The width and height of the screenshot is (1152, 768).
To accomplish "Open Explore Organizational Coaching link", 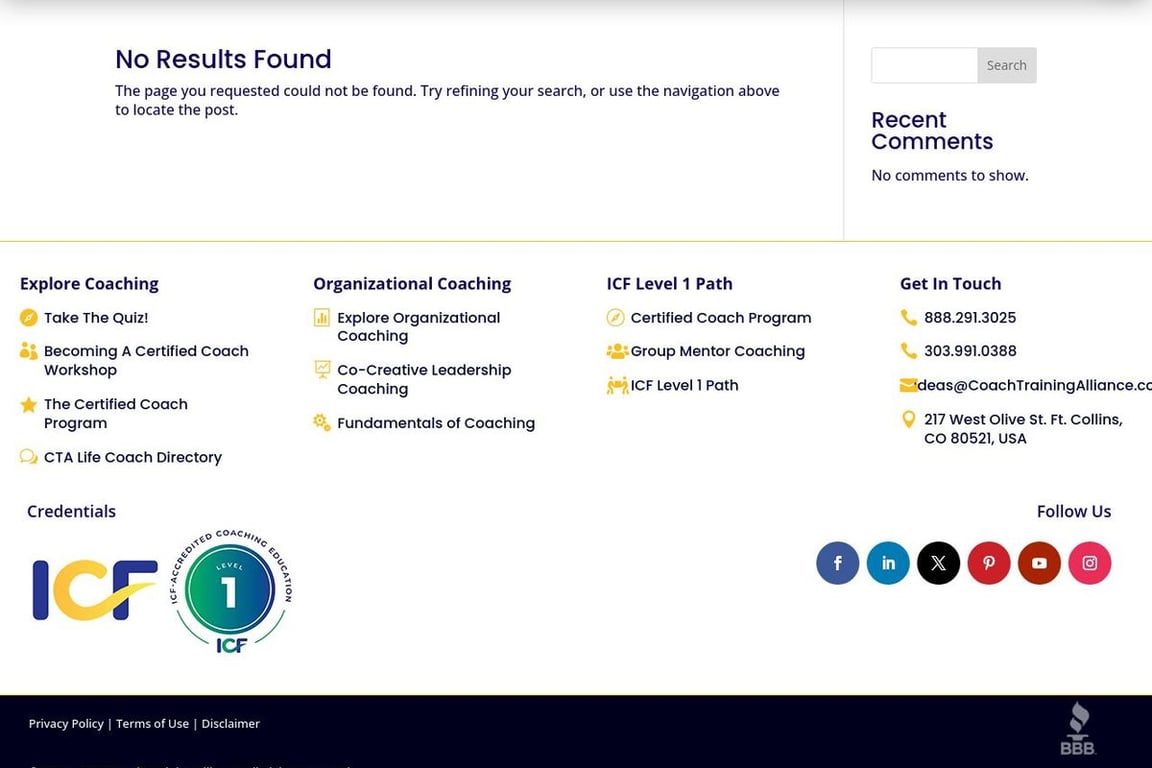I will (x=419, y=326).
